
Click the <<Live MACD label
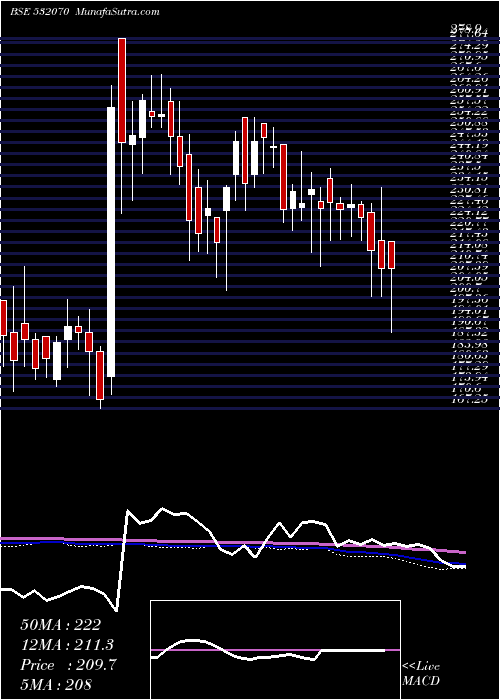point(421,674)
